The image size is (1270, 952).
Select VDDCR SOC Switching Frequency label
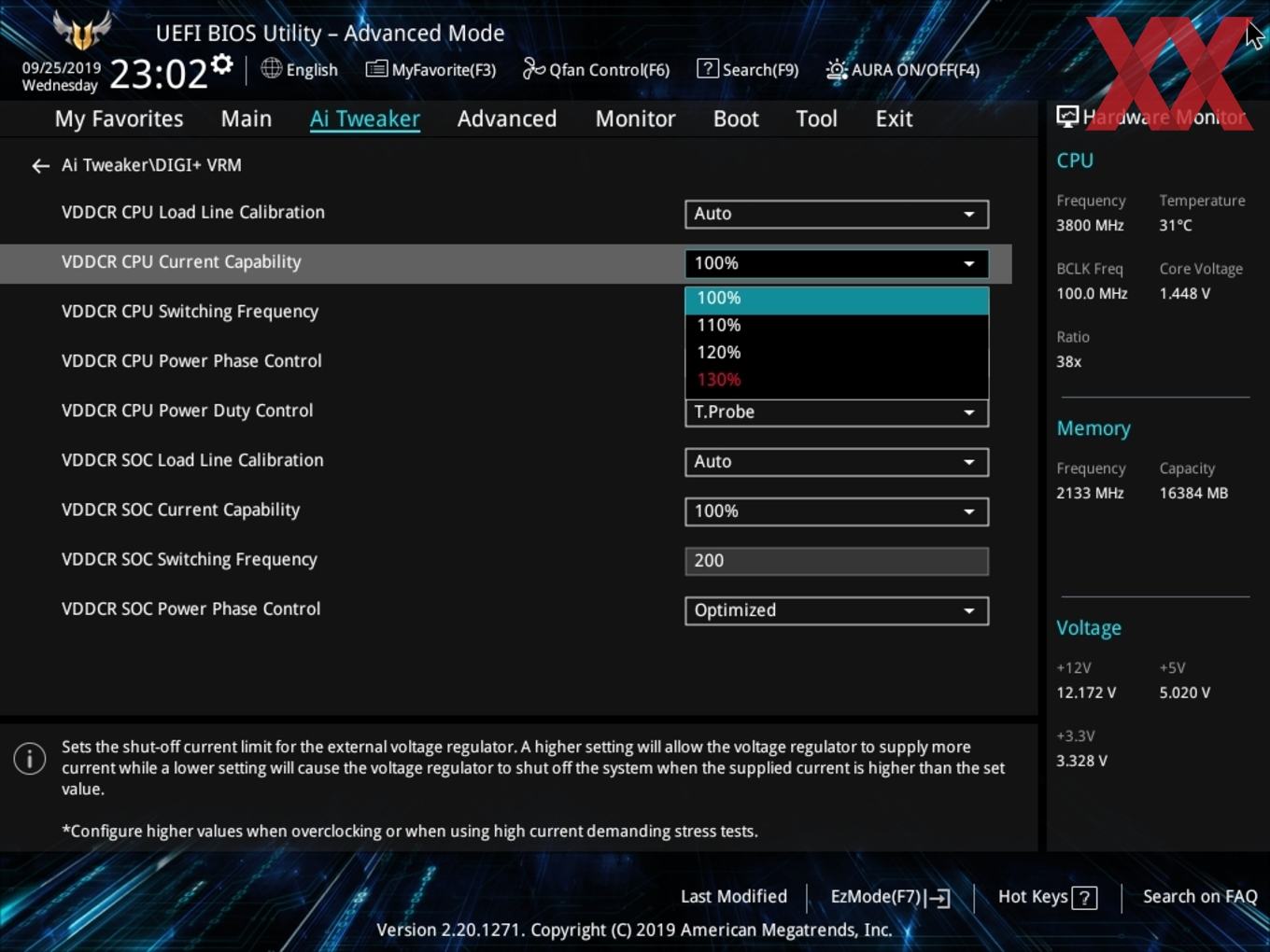[x=190, y=559]
